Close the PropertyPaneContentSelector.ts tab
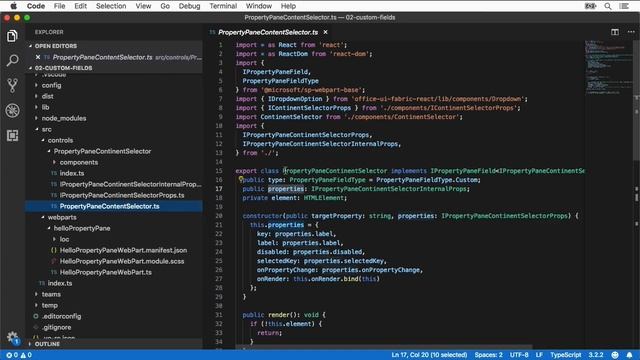 click(325, 32)
